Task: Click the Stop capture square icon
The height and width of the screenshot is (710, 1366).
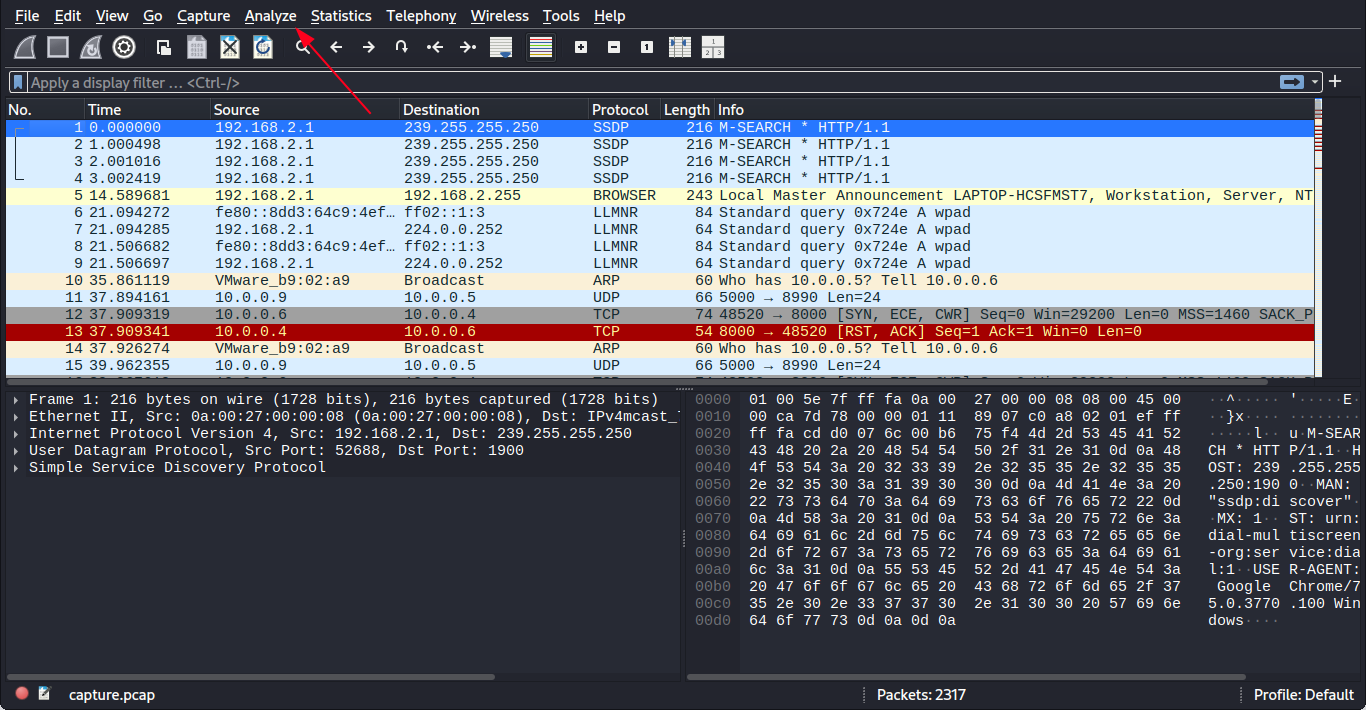Action: tap(58, 47)
